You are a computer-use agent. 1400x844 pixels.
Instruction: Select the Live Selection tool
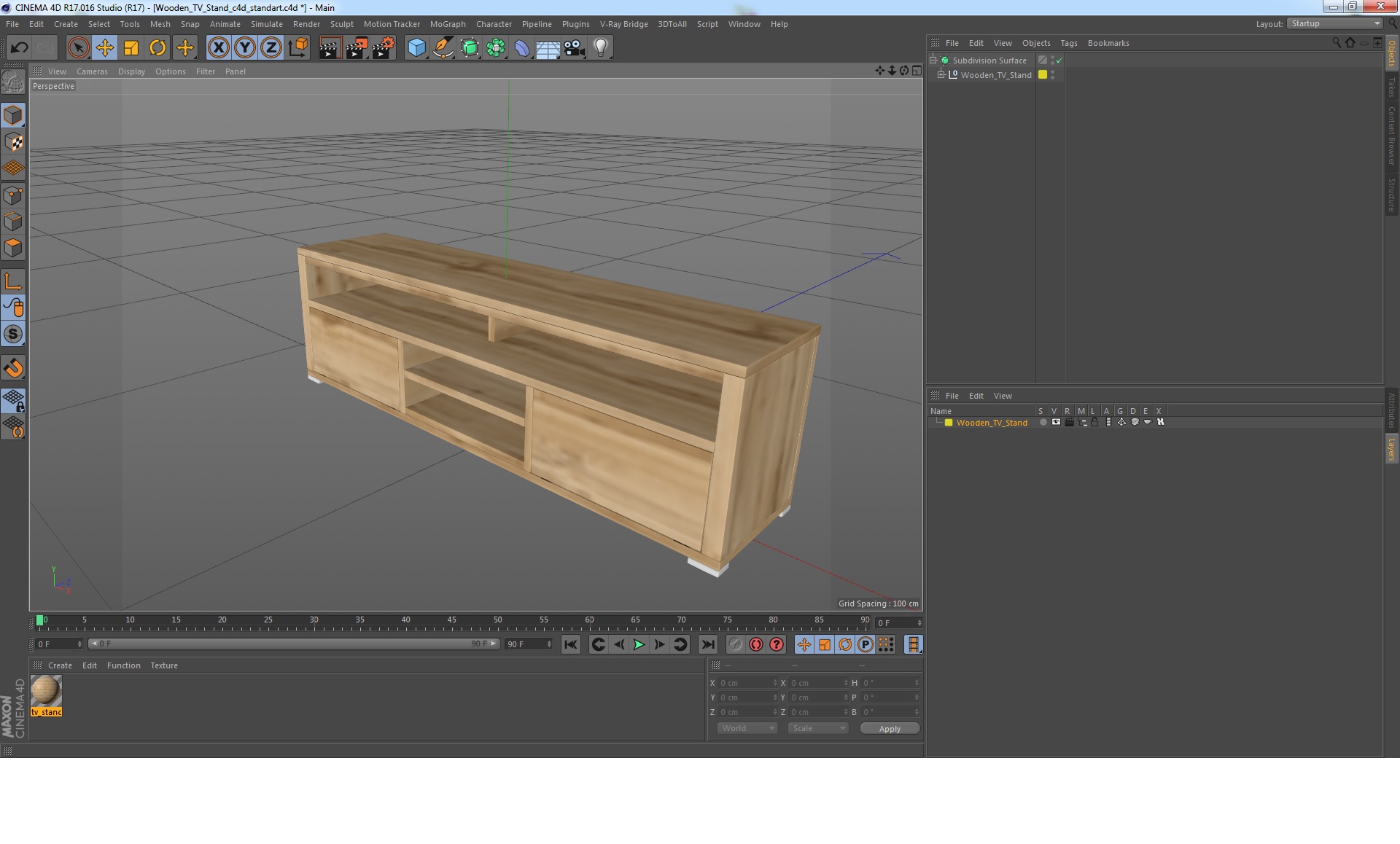coord(78,48)
